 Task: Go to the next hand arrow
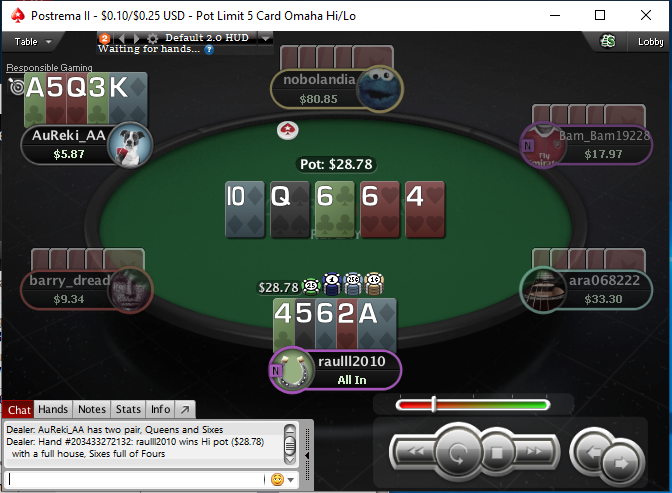coord(621,463)
